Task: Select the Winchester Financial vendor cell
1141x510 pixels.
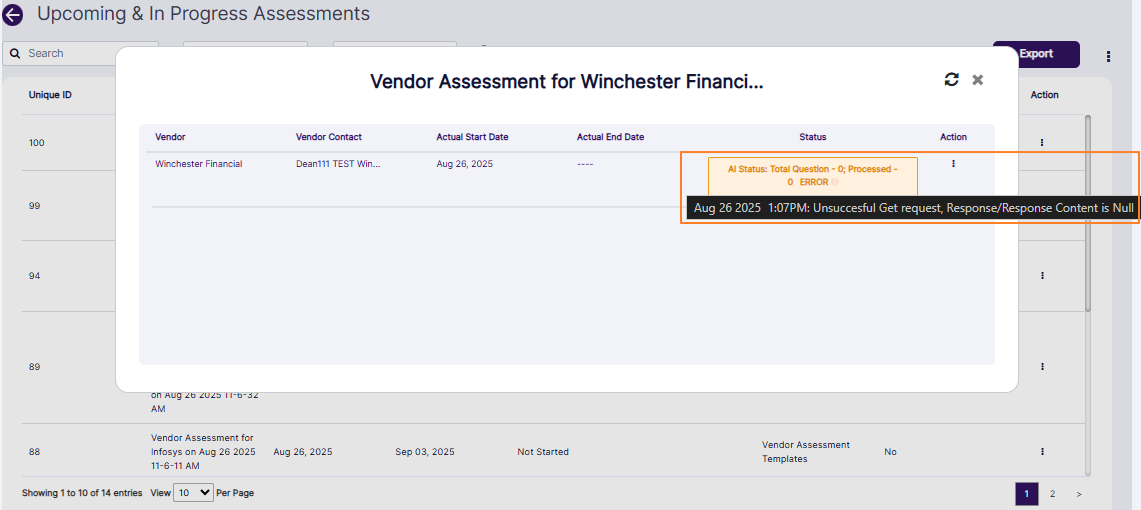Action: click(199, 164)
